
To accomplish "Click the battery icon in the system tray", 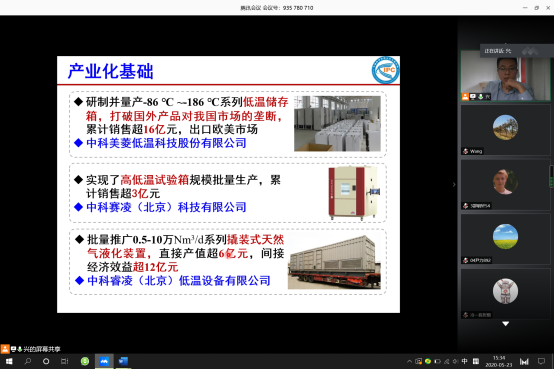I will tap(437, 362).
